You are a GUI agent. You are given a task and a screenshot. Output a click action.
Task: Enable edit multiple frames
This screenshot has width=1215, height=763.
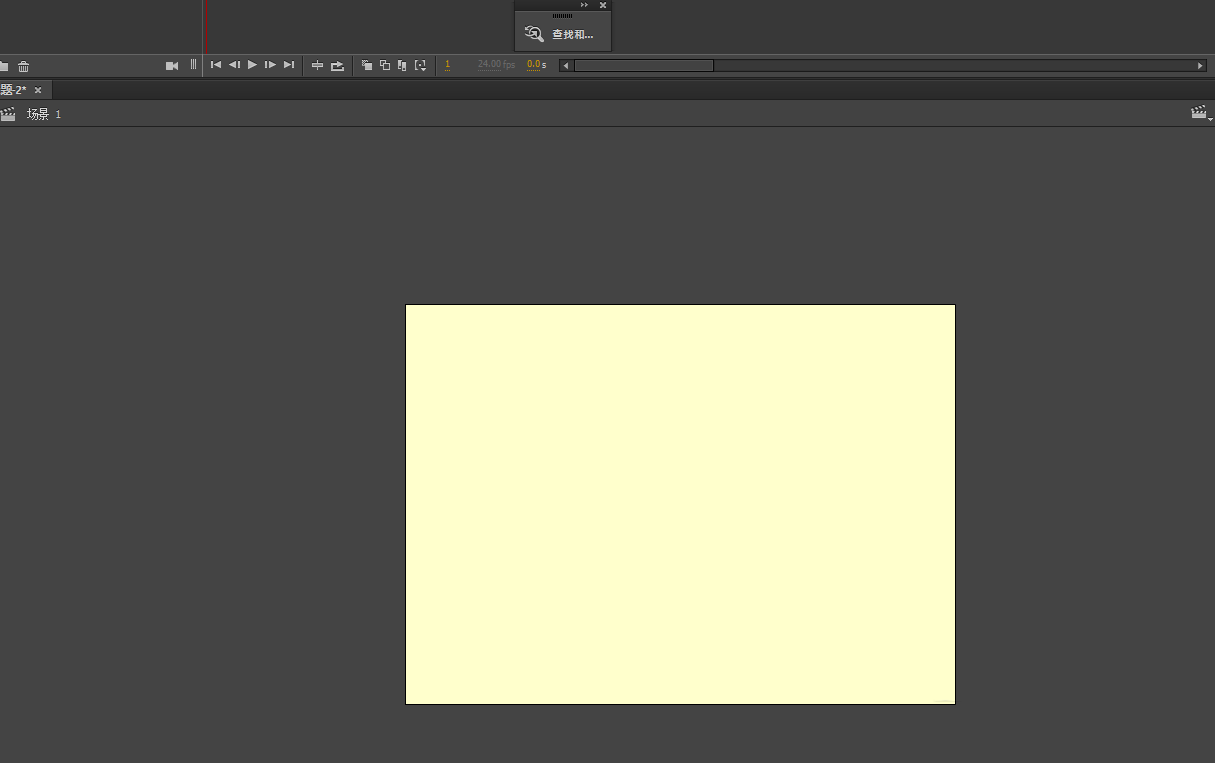pyautogui.click(x=402, y=66)
